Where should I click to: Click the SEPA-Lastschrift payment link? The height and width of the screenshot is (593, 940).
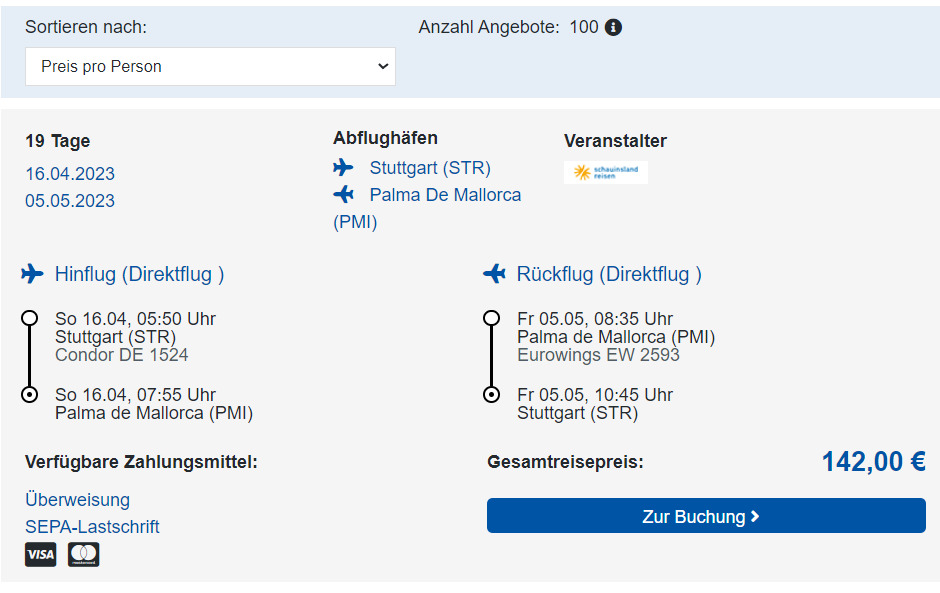[x=92, y=527]
